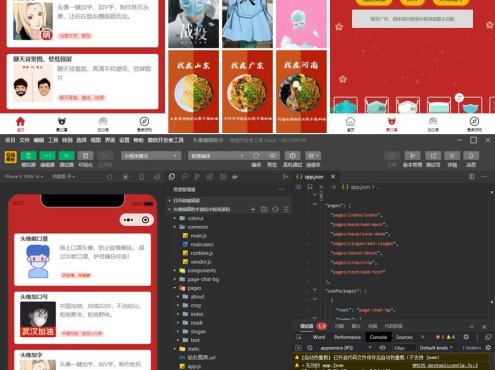Viewport: 495px width, 370px height.
Task: Open the source control branch icon
Action: 197,177
